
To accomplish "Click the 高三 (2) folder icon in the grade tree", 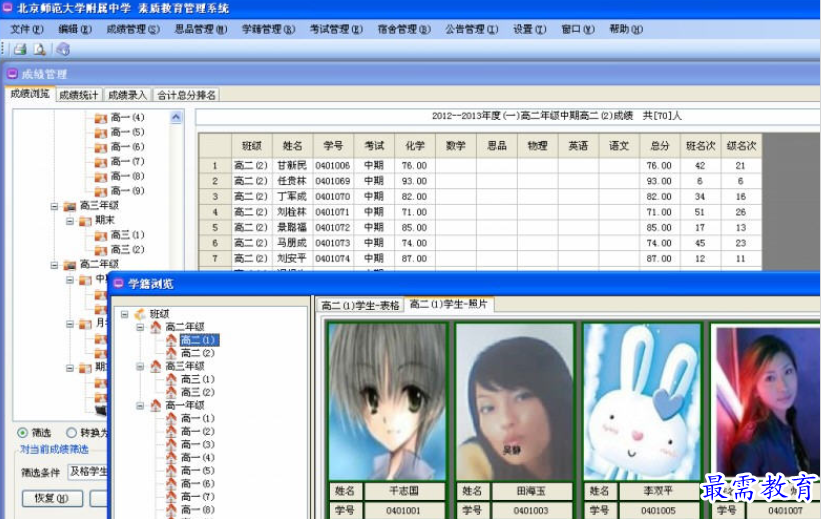I will pos(101,250).
